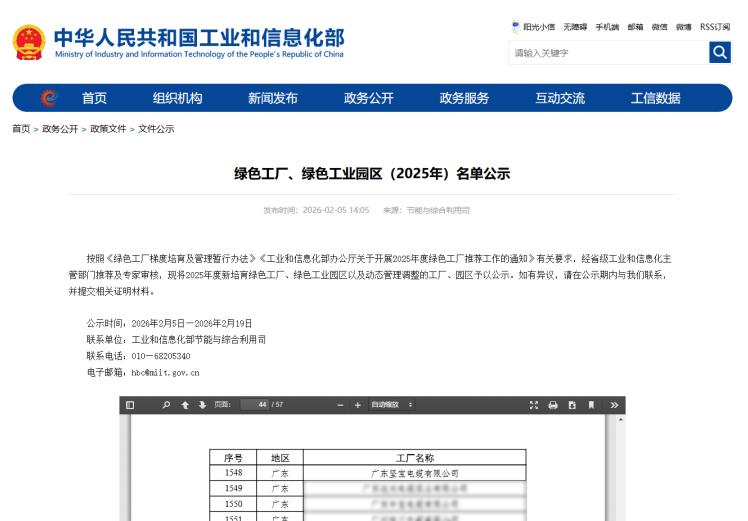Download the PDF file
Viewport: 748px width, 521px height.
point(572,405)
